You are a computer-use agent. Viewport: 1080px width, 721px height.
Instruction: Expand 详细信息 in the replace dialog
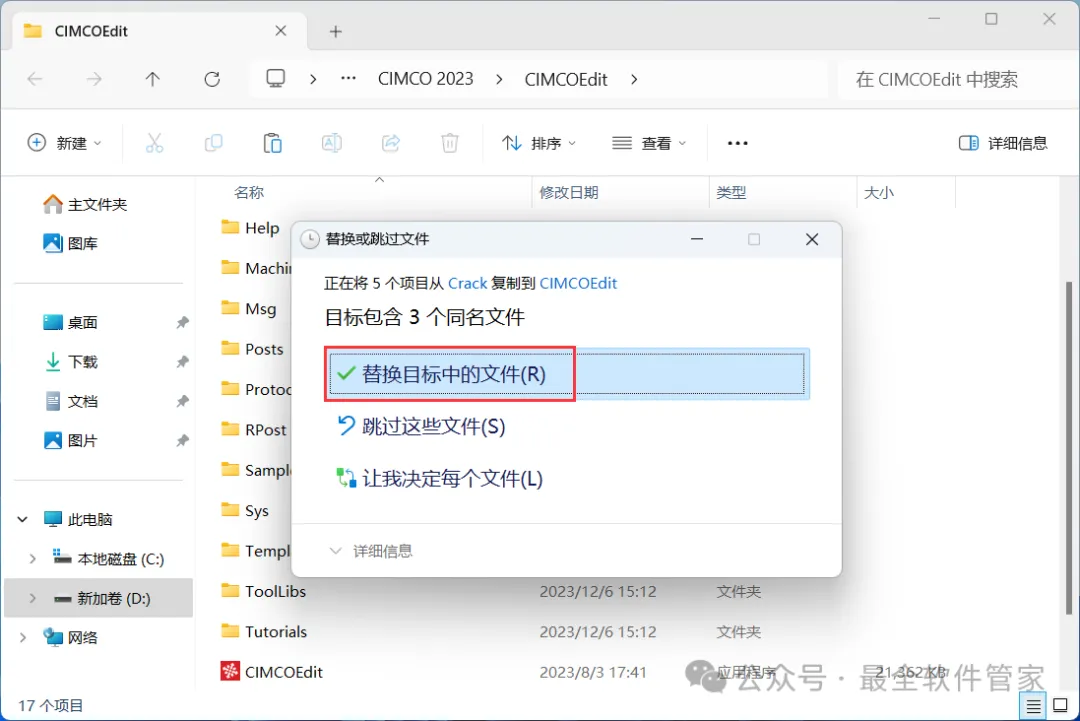click(x=371, y=551)
